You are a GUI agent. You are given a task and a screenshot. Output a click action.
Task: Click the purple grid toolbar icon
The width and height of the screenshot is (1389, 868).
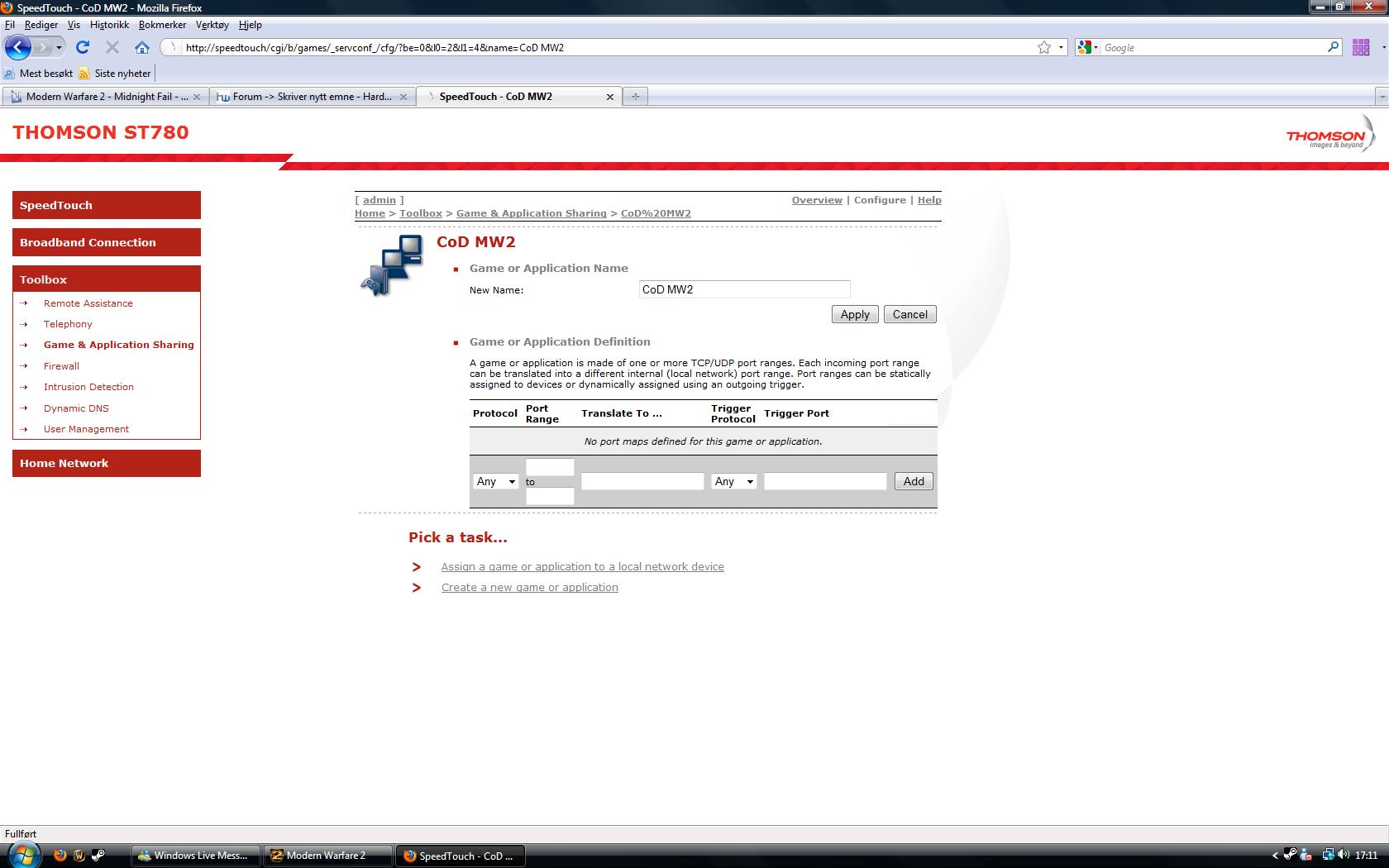point(1361,47)
